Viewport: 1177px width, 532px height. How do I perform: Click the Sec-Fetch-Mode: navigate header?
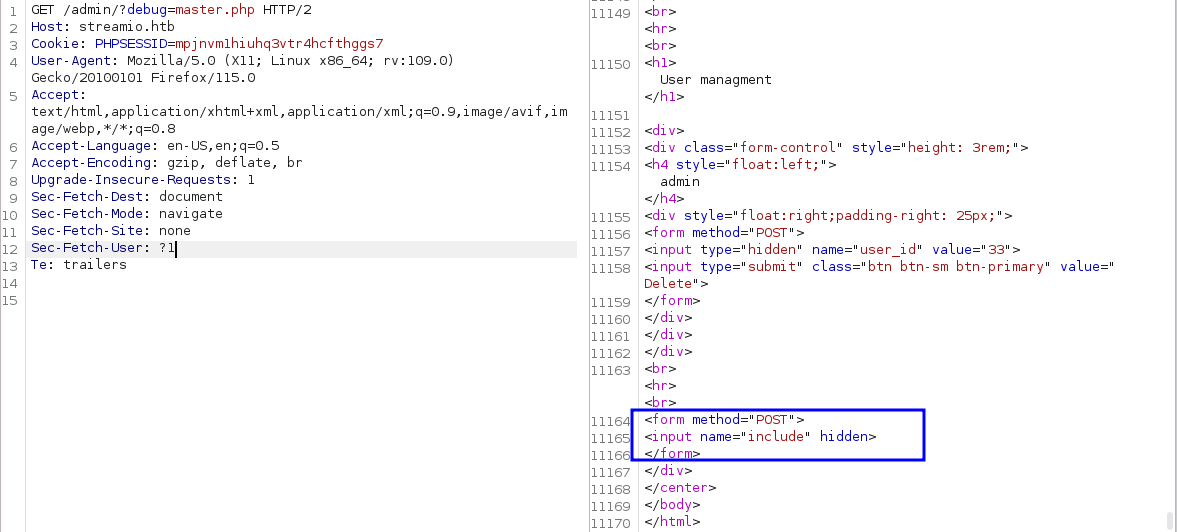[127, 214]
